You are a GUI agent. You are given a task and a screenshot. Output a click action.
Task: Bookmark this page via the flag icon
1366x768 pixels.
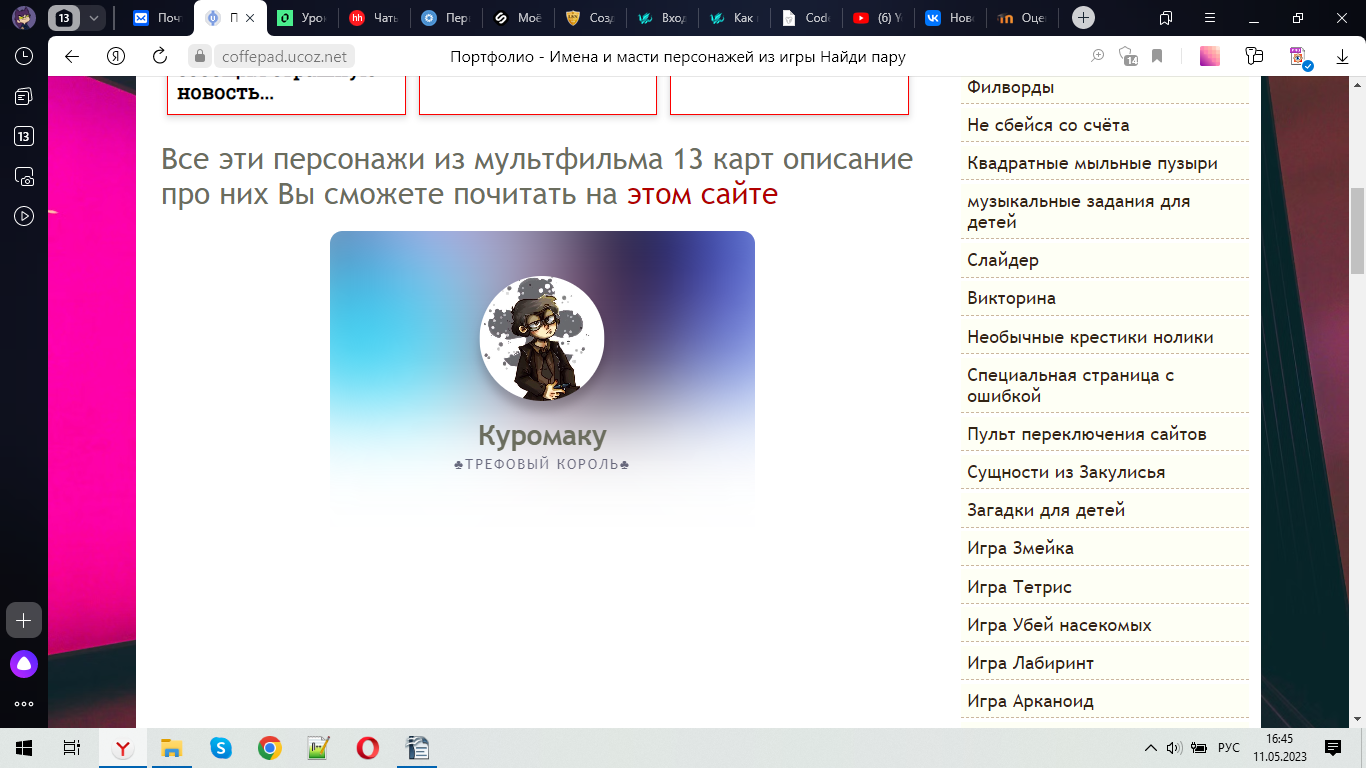point(1157,56)
